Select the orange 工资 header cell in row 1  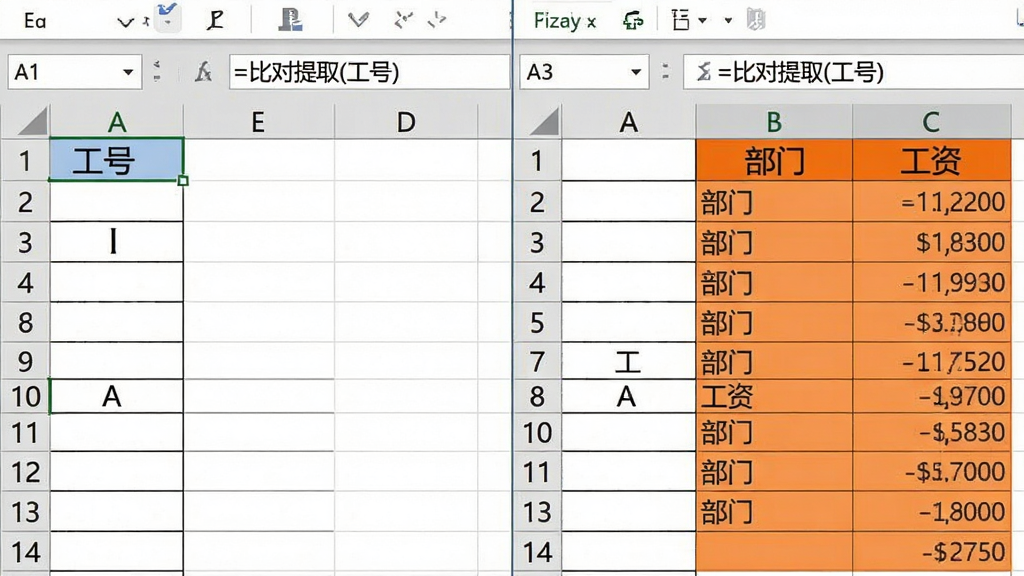point(931,159)
